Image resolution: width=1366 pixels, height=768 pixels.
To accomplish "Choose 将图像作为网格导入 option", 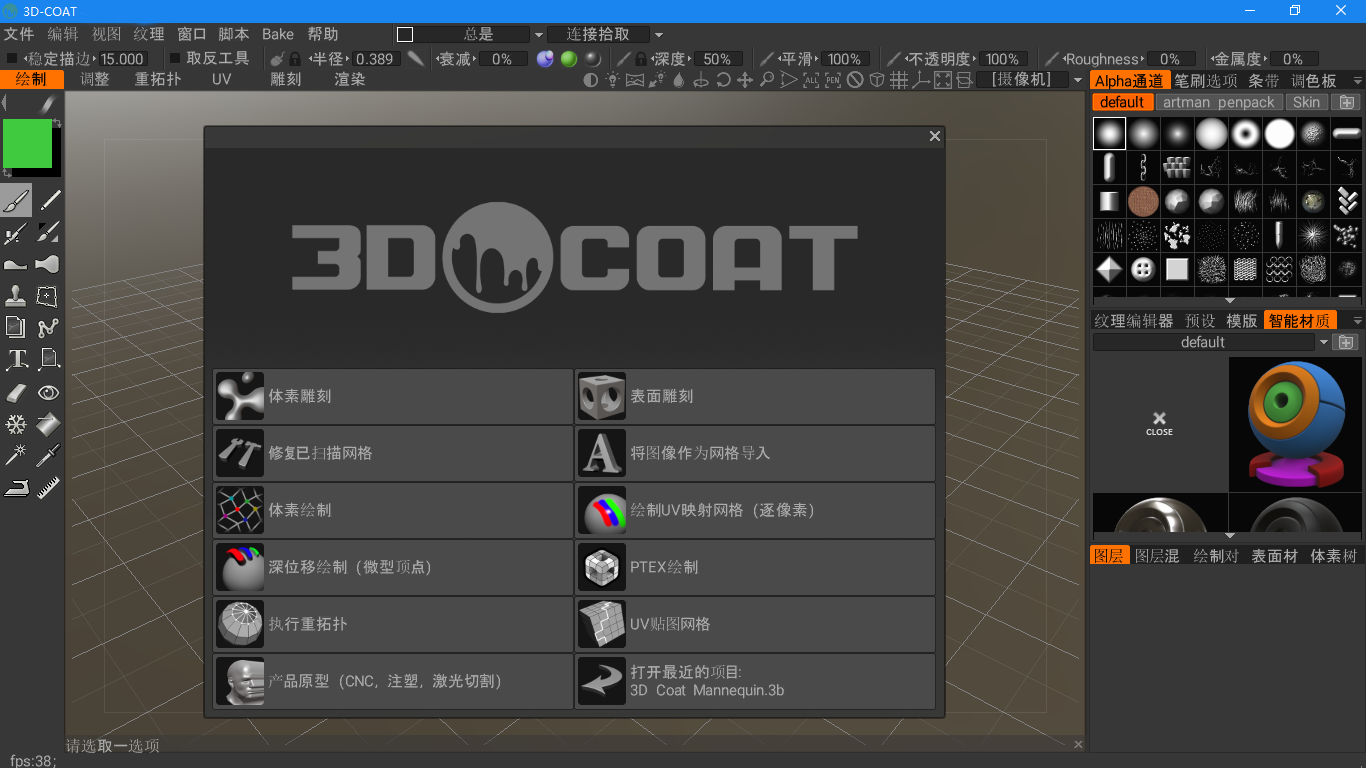I will point(755,453).
